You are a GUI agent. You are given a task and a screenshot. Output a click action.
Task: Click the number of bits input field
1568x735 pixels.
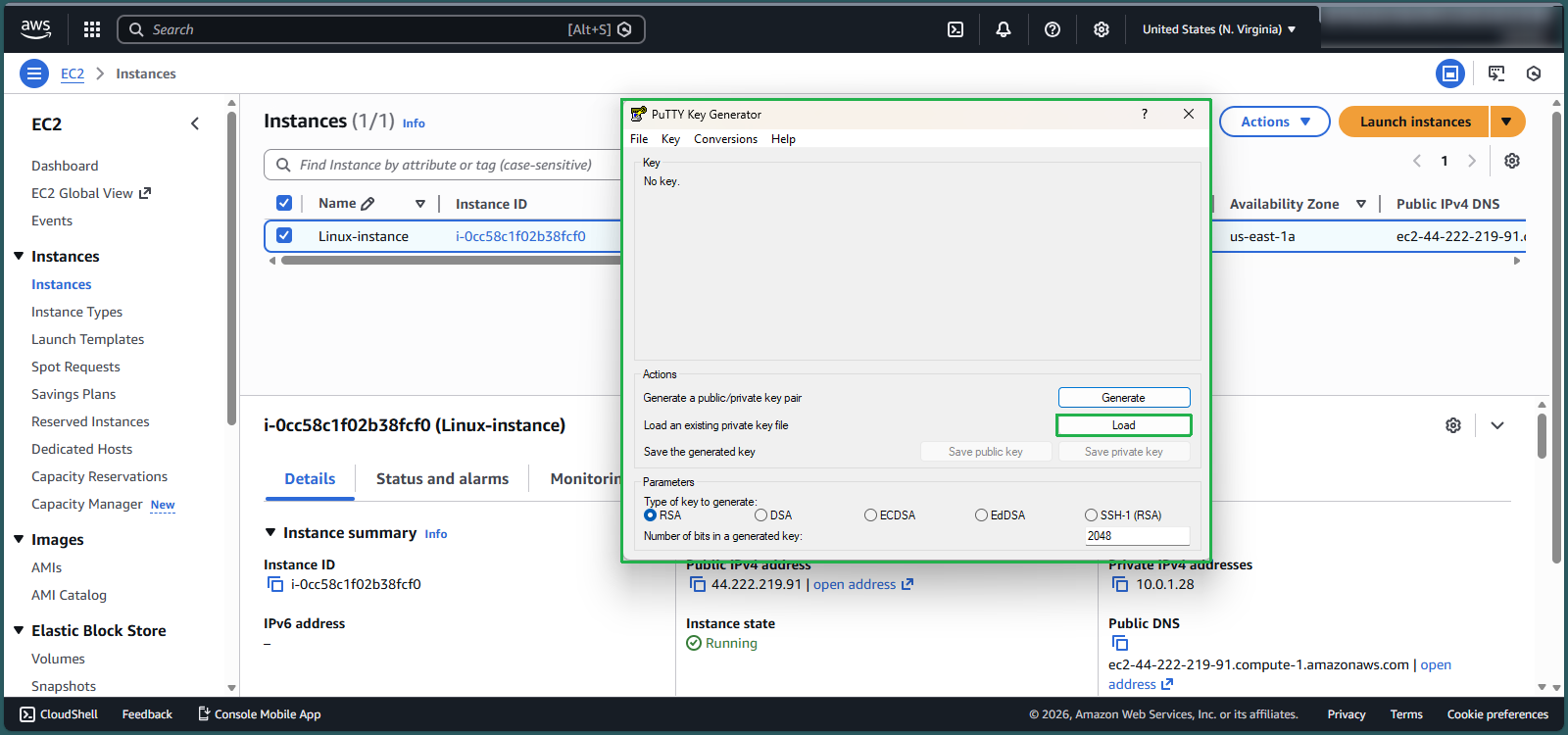point(1136,536)
